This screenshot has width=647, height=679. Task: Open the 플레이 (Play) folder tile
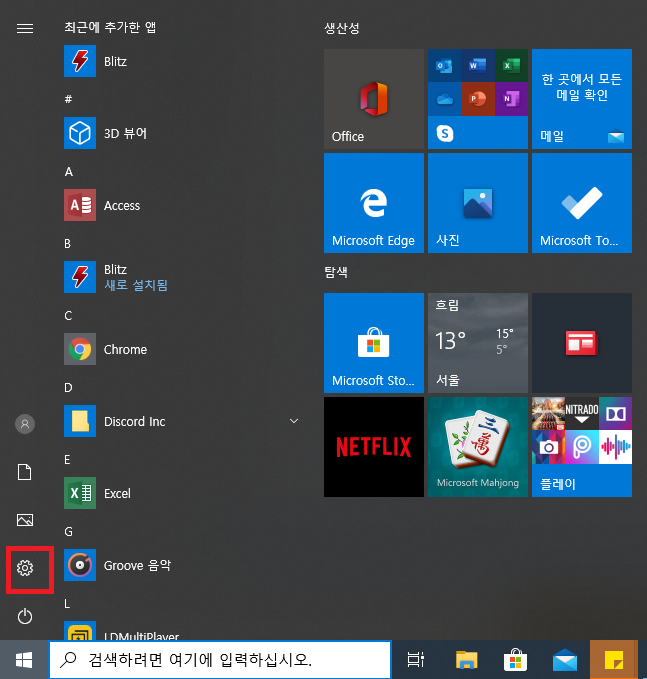(582, 447)
